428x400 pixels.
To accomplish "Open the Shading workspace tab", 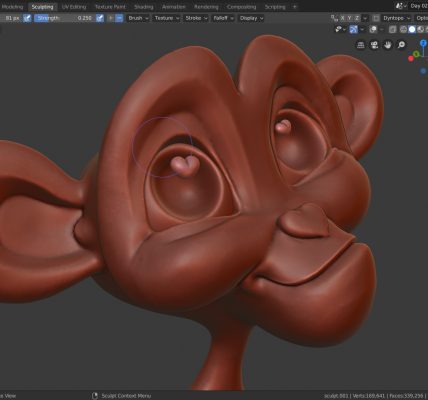I will click(x=144, y=7).
